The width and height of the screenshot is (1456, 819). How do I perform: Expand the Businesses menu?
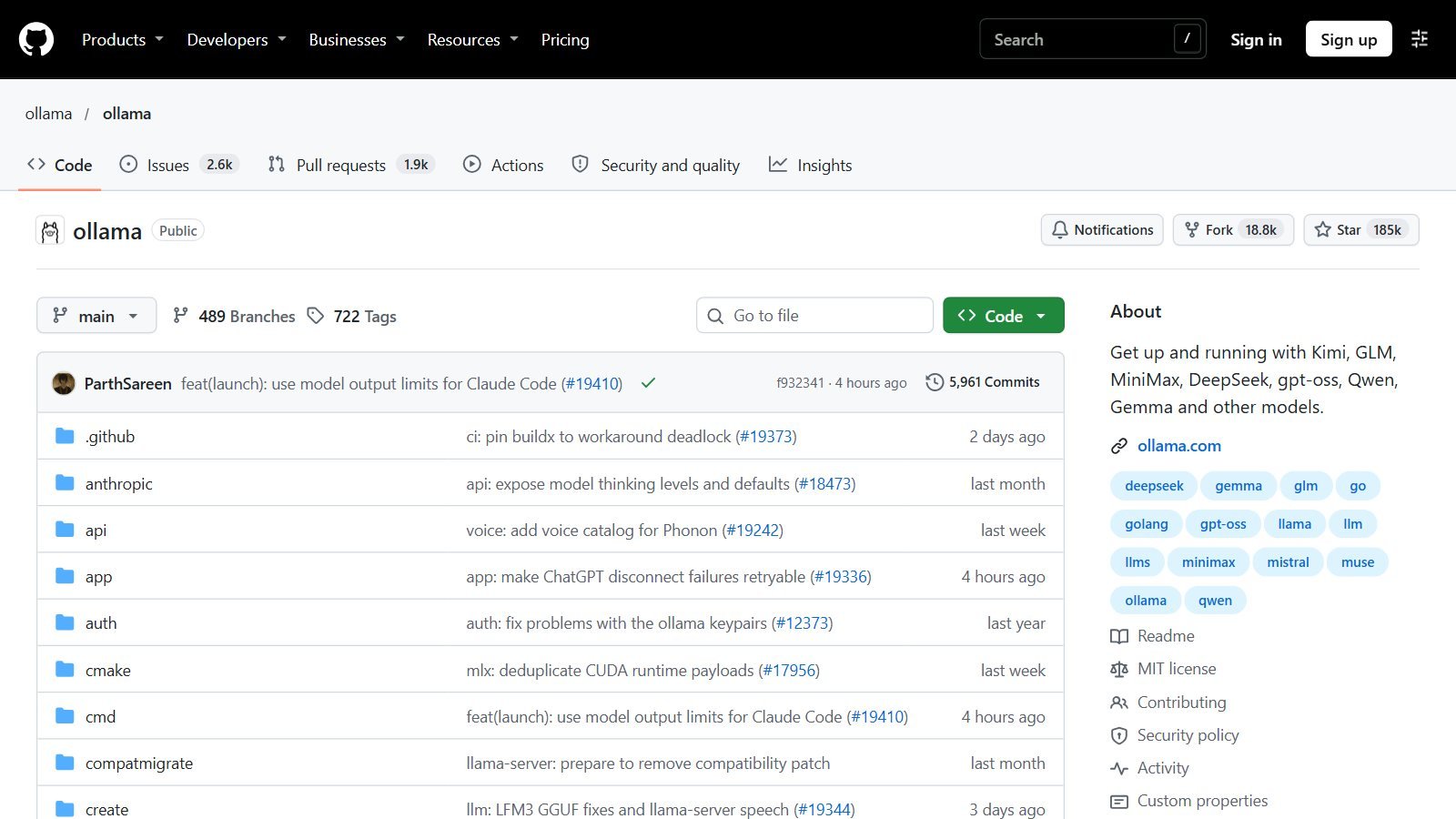357,39
